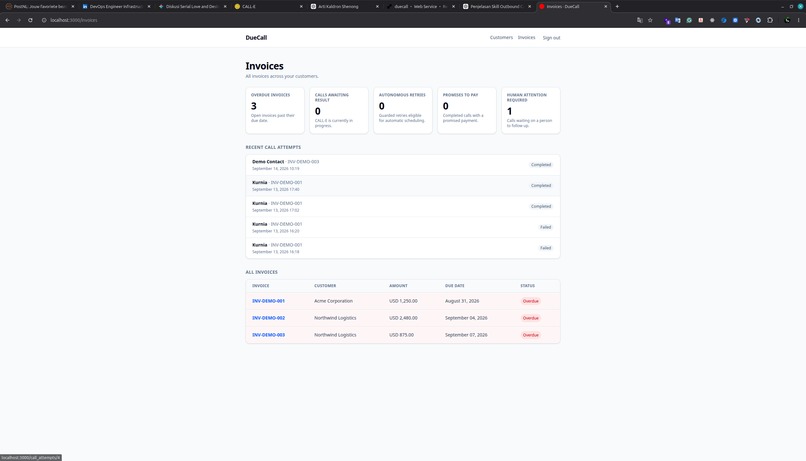Click the September 07, 2026 due date

(x=466, y=335)
